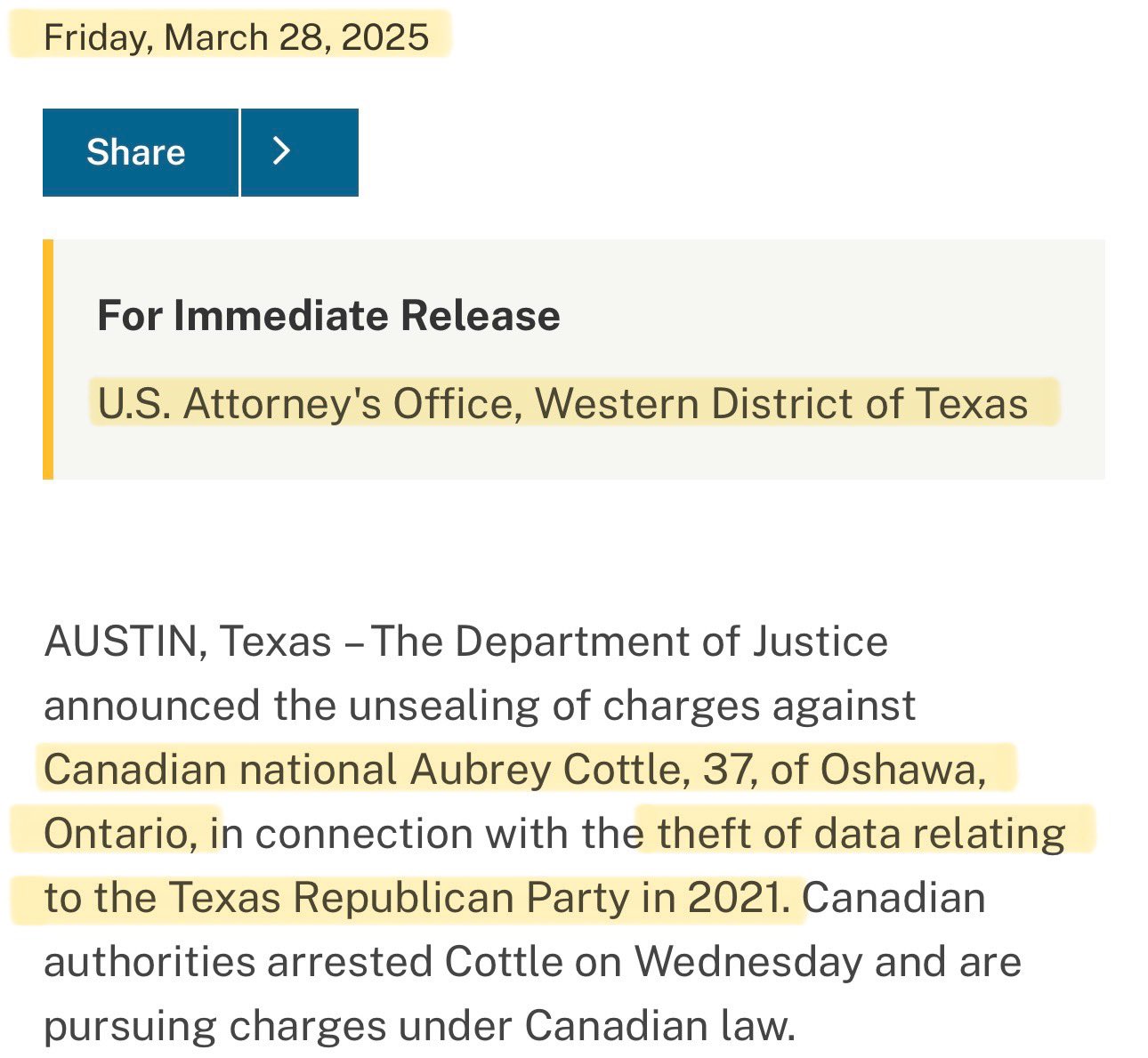Click the Share button
Viewport: 1148px width, 1058px height.
136,152
